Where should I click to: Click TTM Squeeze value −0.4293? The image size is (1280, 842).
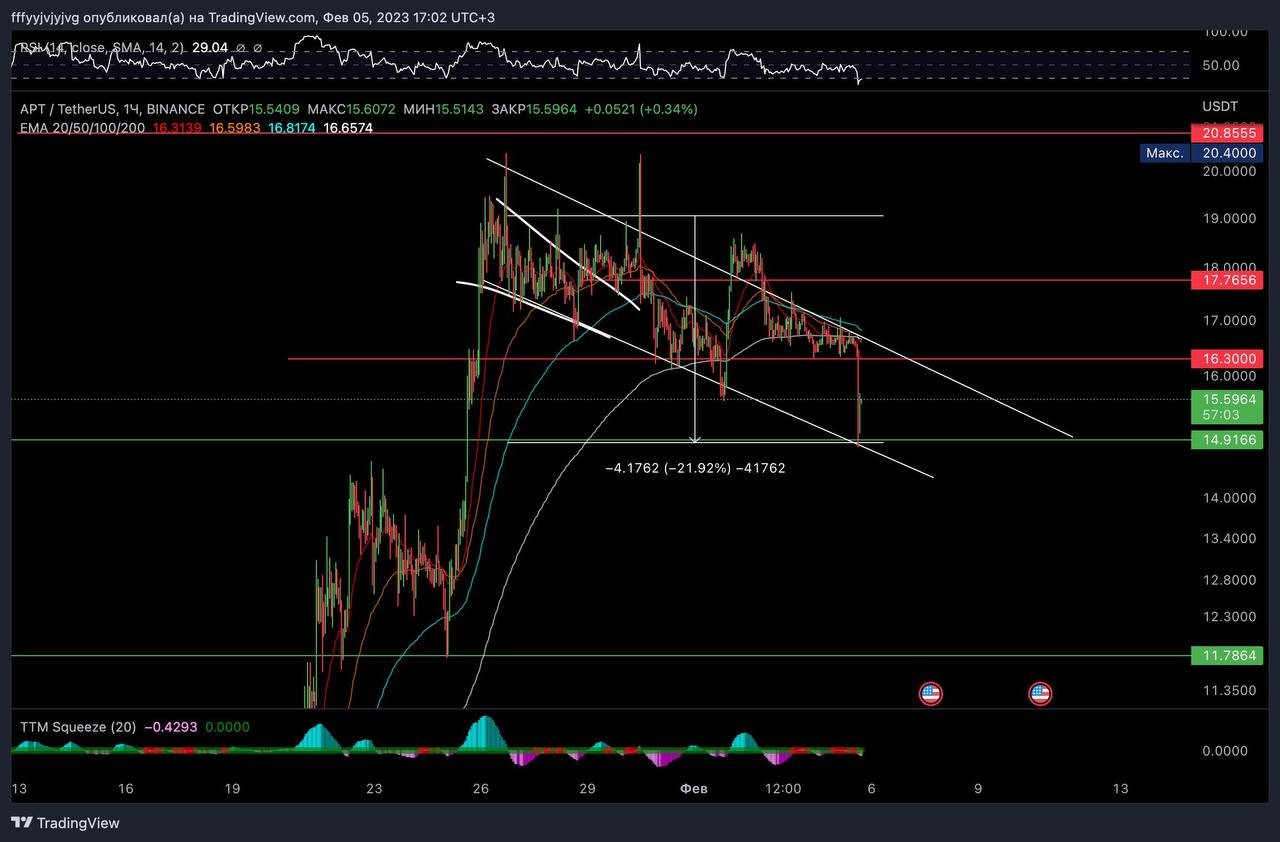coord(172,727)
